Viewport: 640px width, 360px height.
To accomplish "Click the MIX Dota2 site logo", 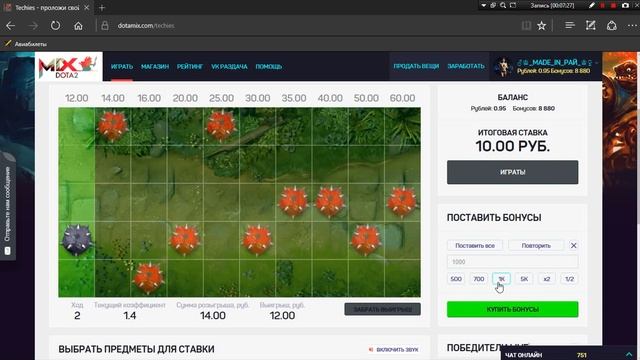I will 69,67.
